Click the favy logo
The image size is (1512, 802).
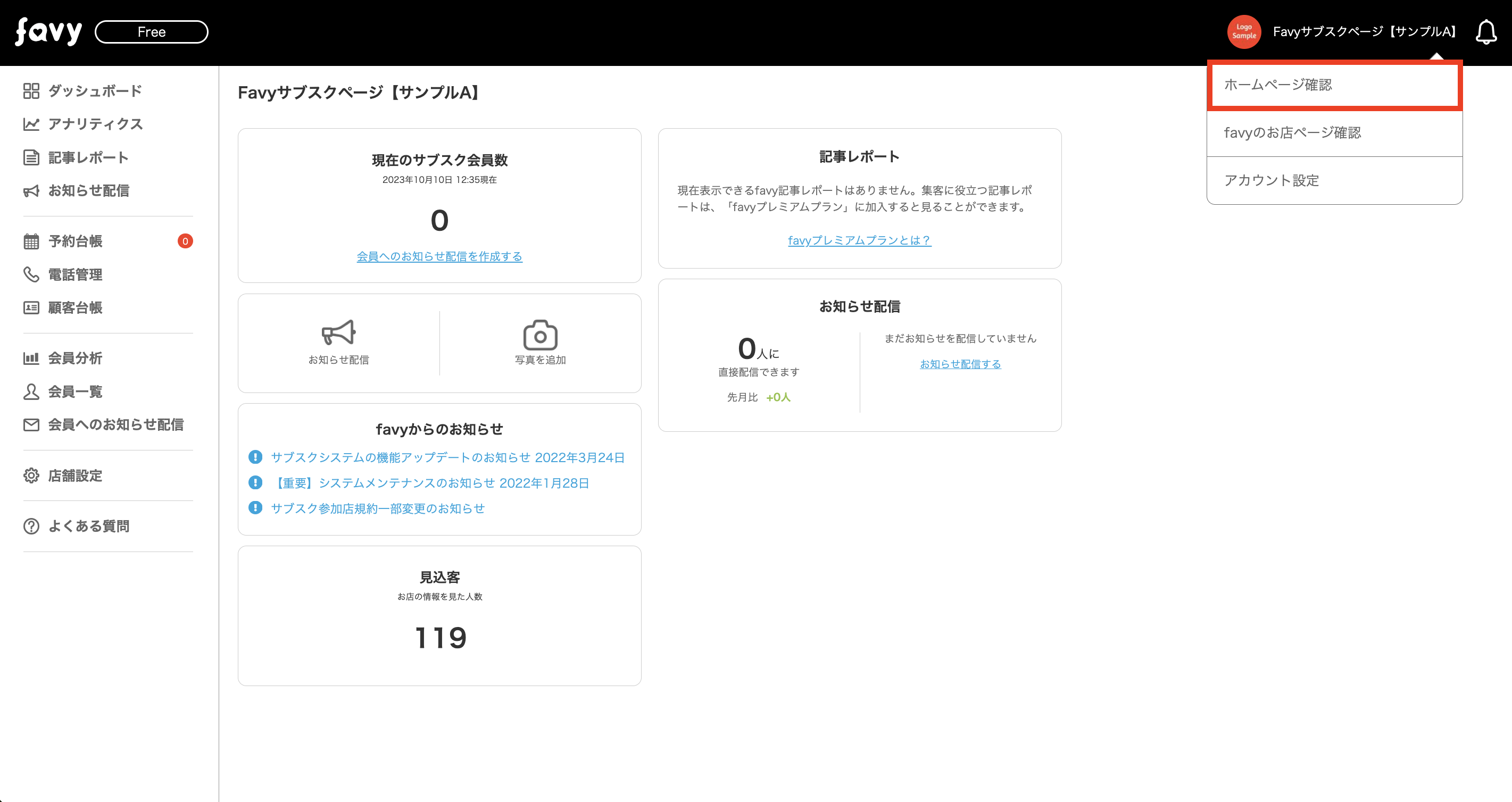coord(48,32)
